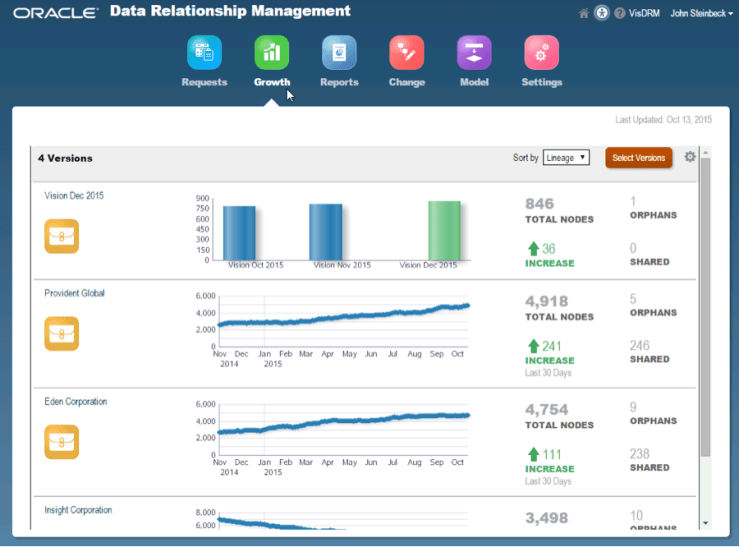Open the Requests module icon
This screenshot has width=739, height=547.
click(204, 52)
